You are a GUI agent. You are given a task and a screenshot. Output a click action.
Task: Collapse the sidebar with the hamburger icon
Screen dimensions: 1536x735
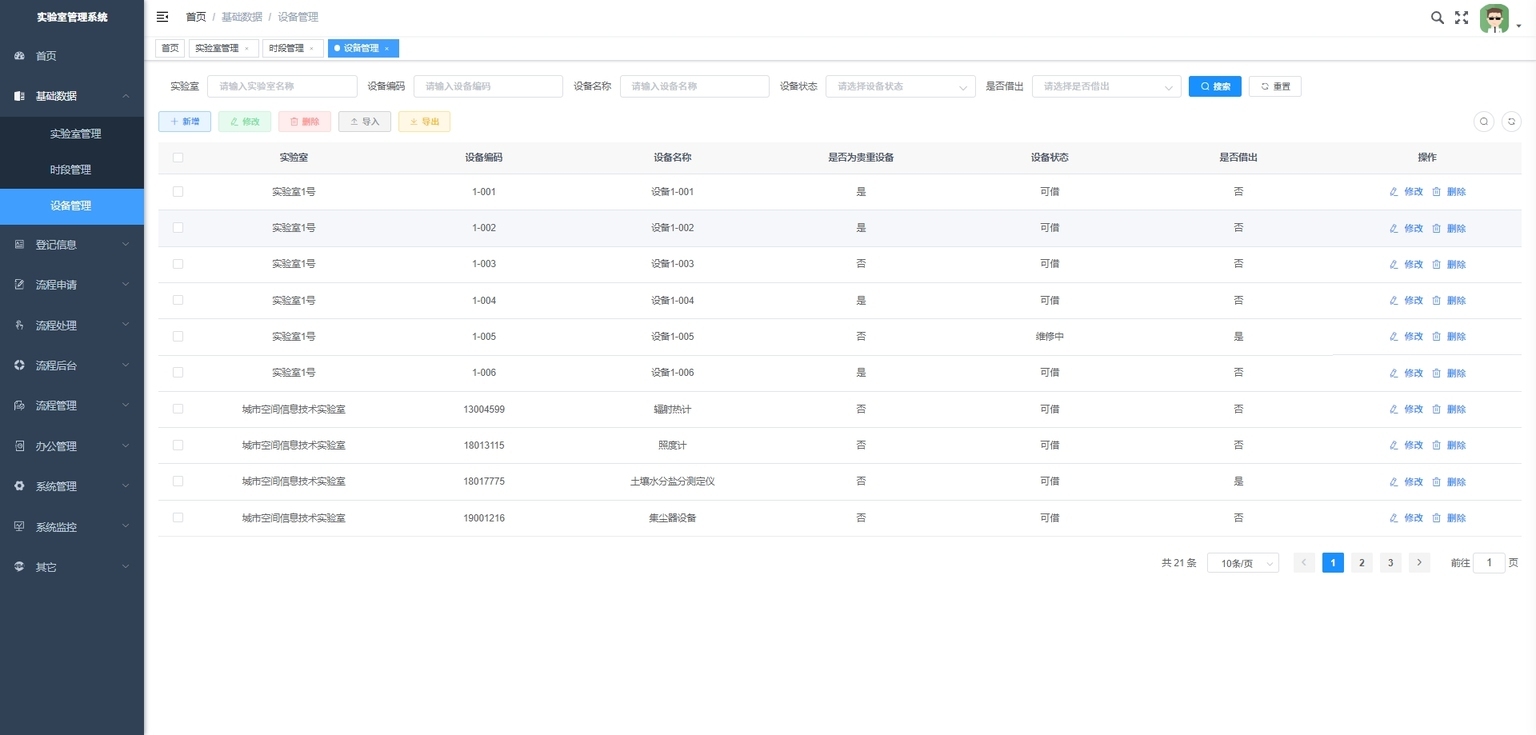(162, 17)
